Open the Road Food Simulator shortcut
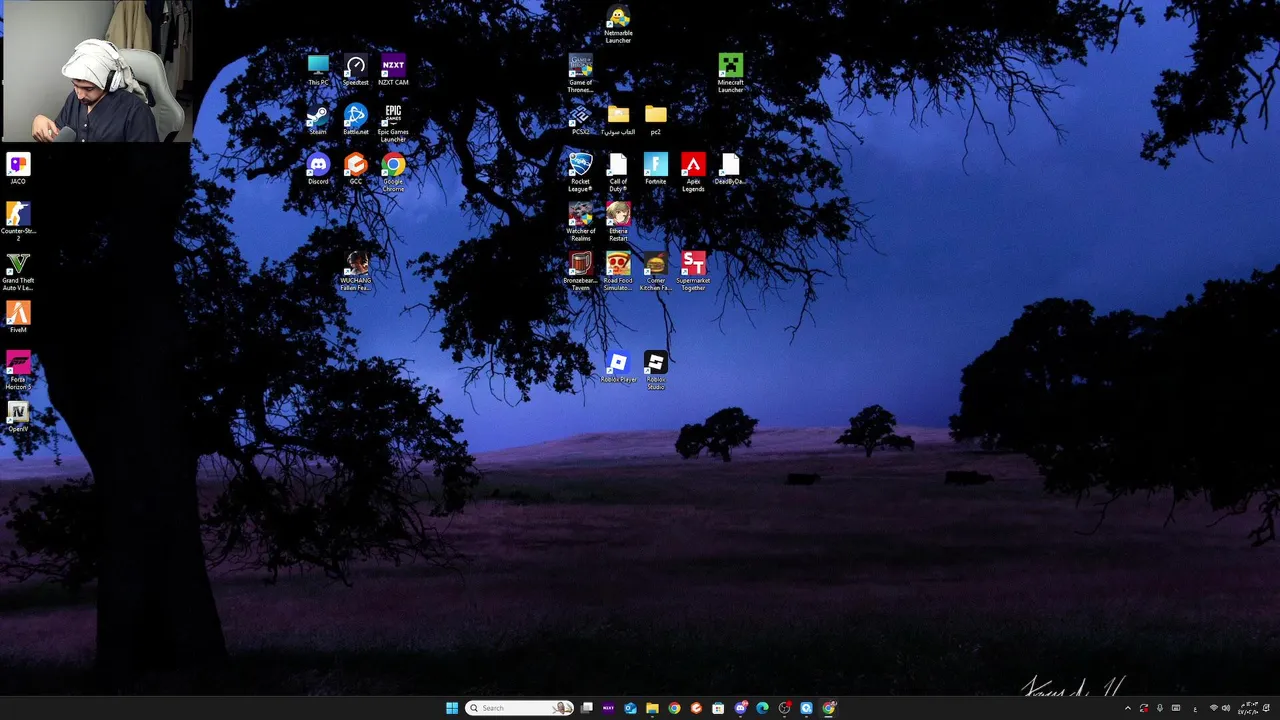 [x=618, y=271]
